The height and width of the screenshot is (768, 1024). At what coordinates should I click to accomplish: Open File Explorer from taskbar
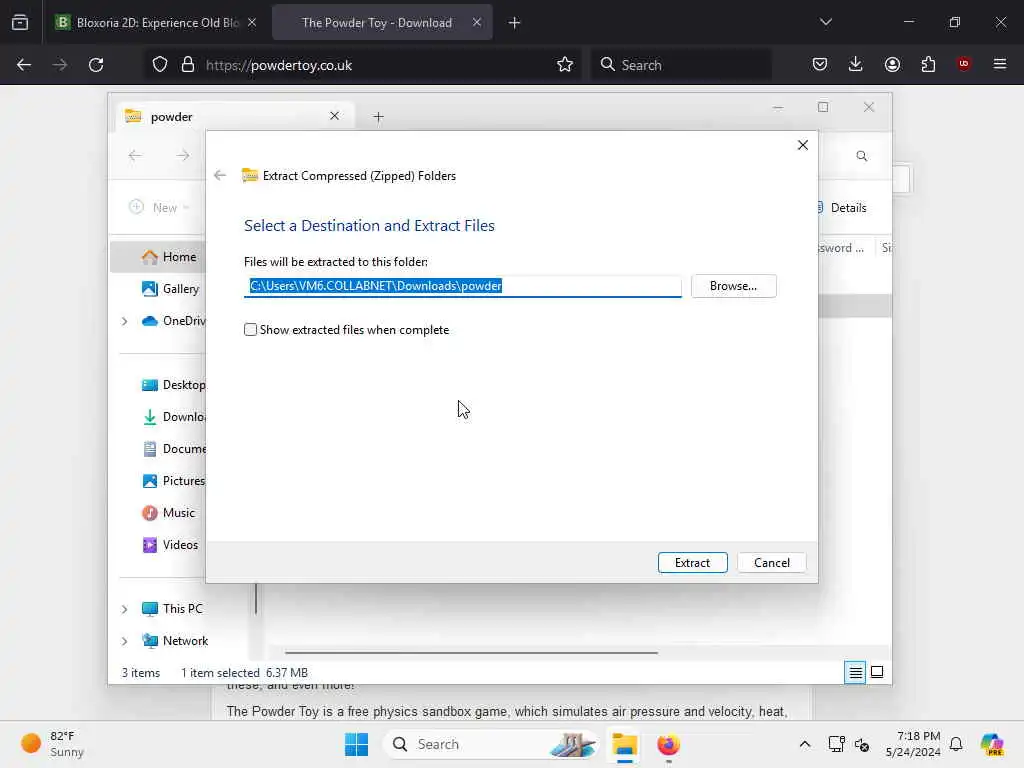pyautogui.click(x=624, y=744)
